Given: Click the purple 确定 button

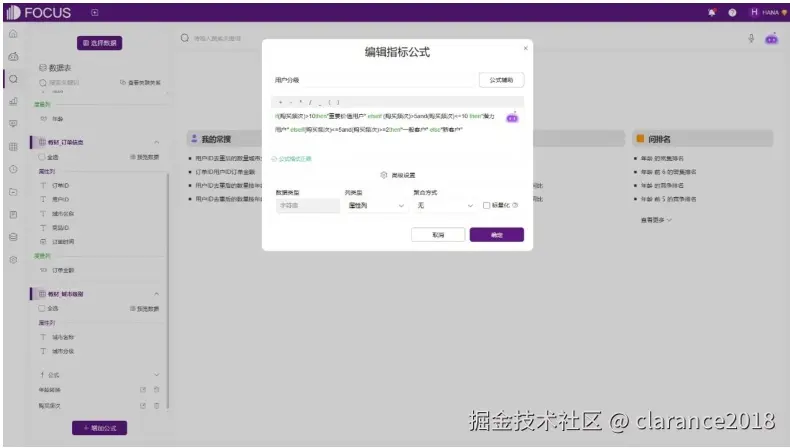Looking at the screenshot, I should point(497,235).
